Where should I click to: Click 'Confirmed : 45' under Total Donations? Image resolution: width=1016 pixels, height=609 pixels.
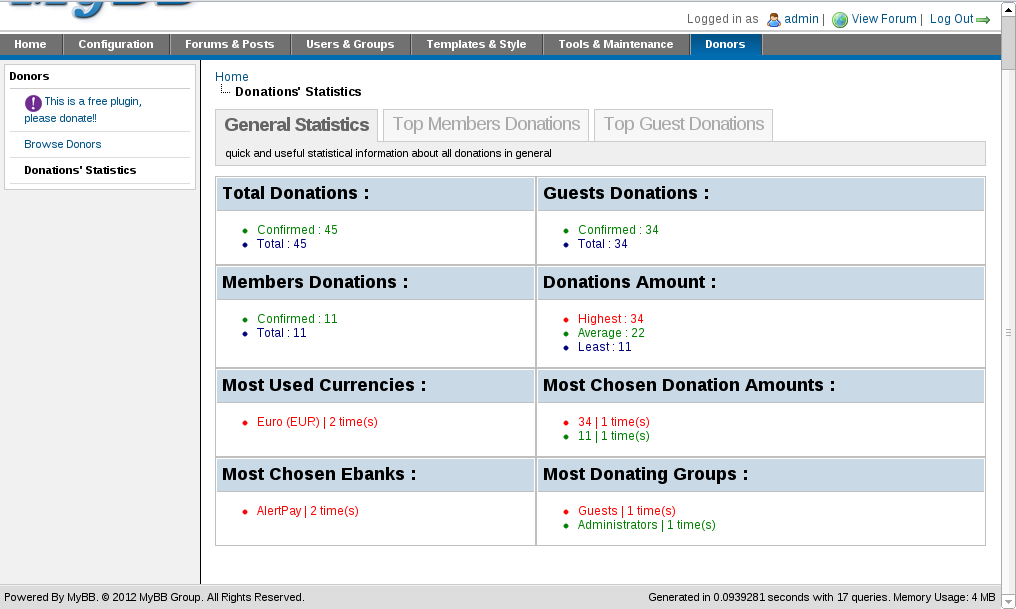[x=297, y=229]
